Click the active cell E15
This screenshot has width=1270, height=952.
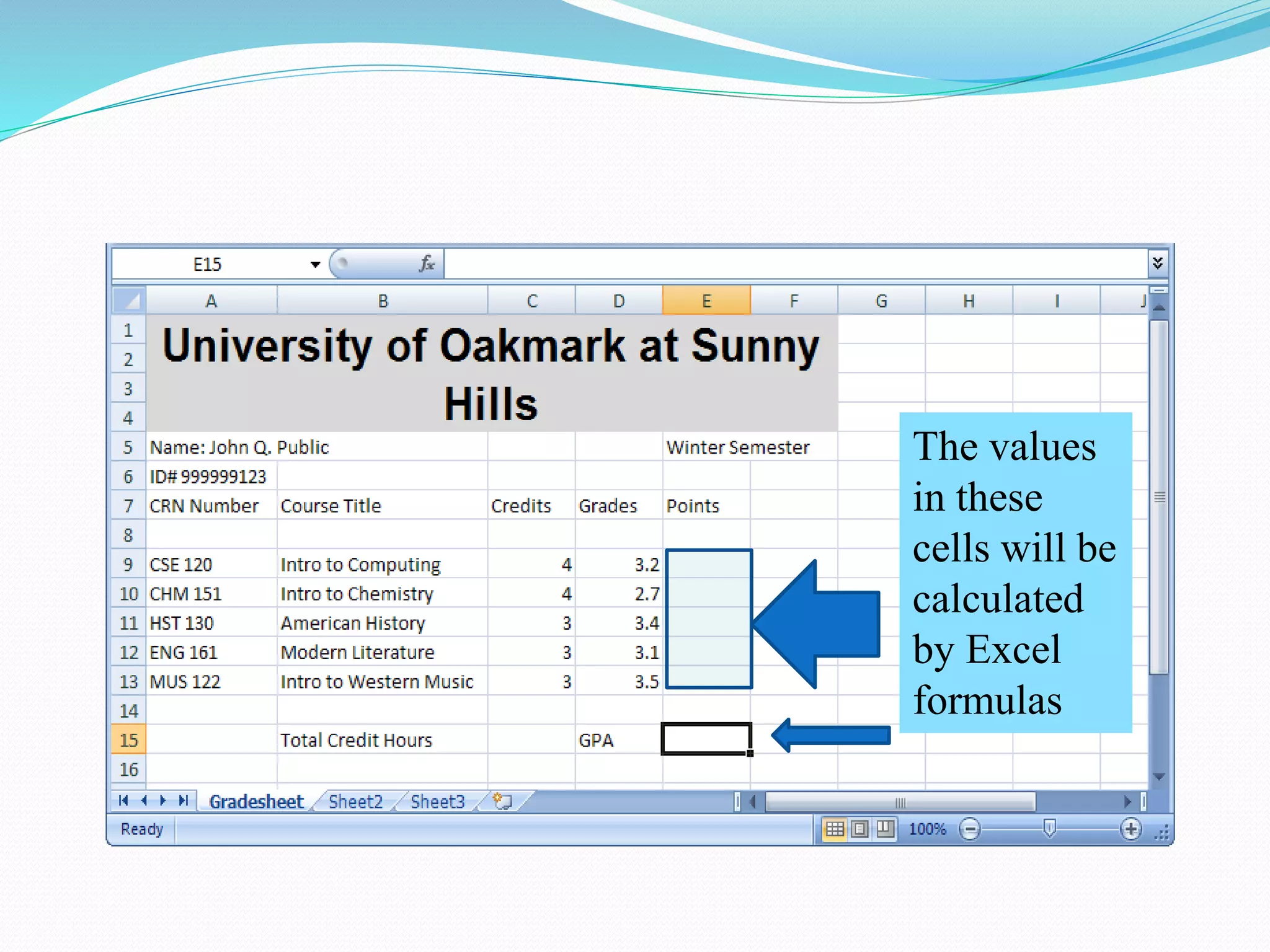pyautogui.click(x=706, y=739)
